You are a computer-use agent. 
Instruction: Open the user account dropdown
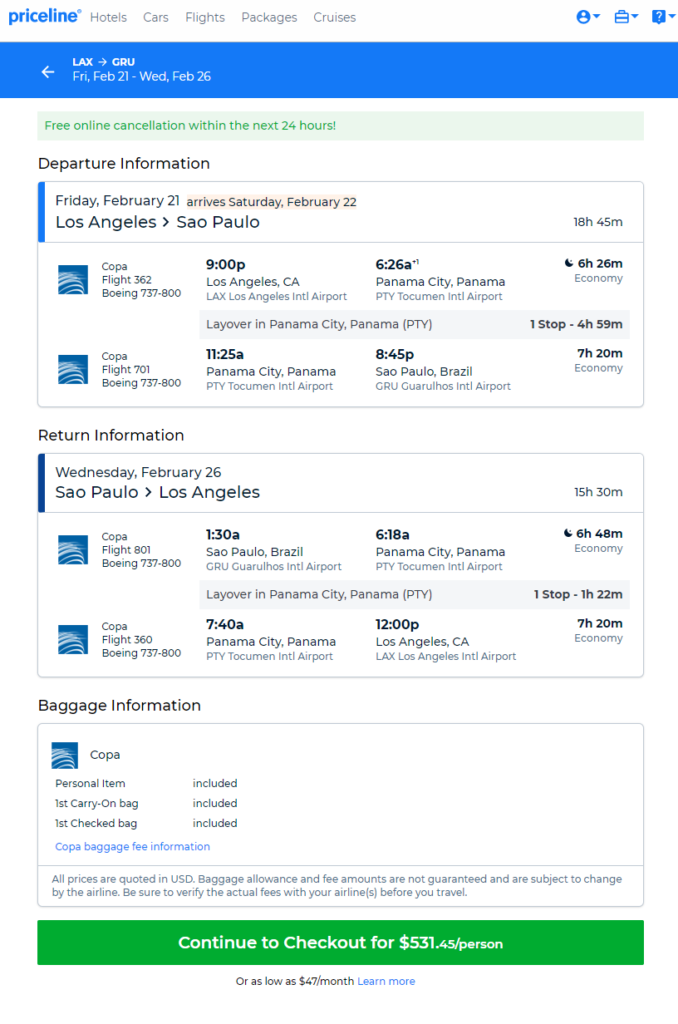tap(588, 17)
